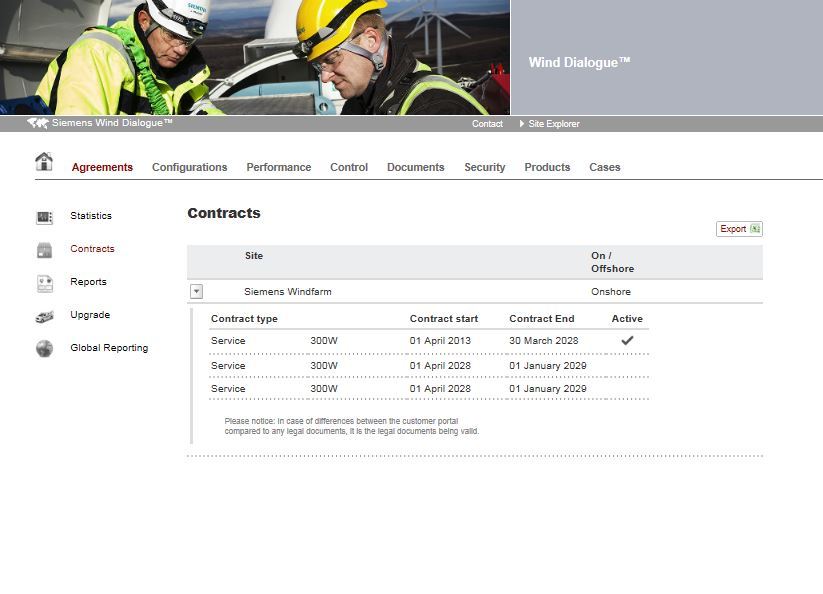Click the Statistics sidebar icon
Screen dimensions: 823x594
pos(45,217)
